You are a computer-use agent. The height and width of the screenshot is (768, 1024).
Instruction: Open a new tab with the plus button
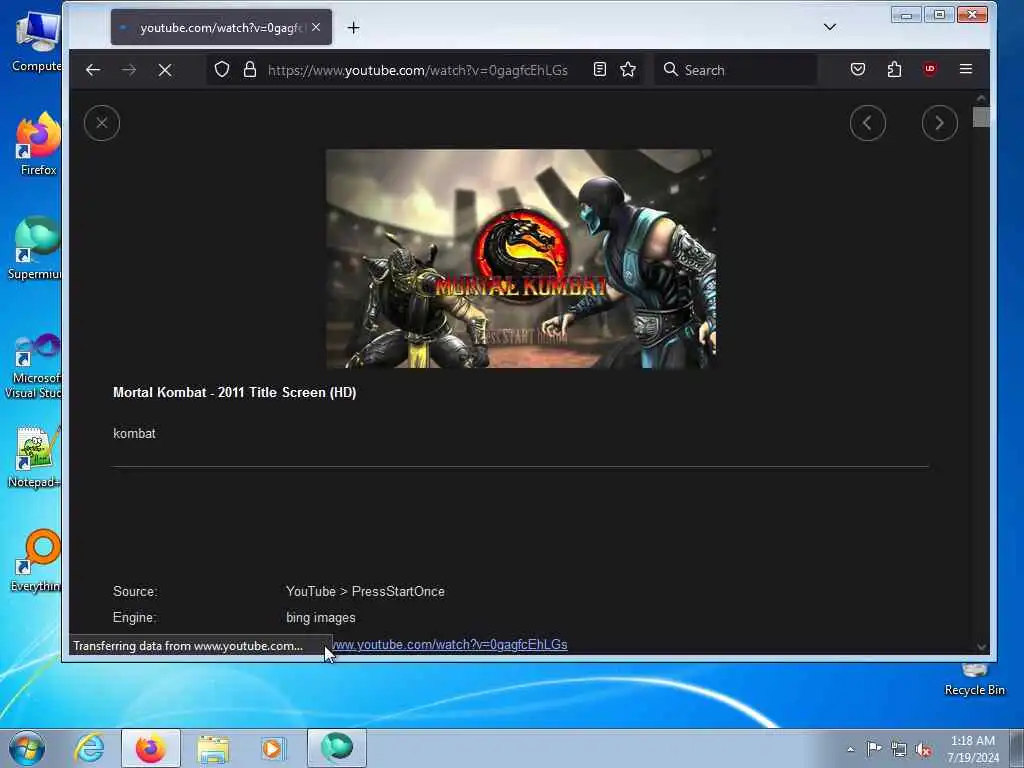(x=353, y=27)
